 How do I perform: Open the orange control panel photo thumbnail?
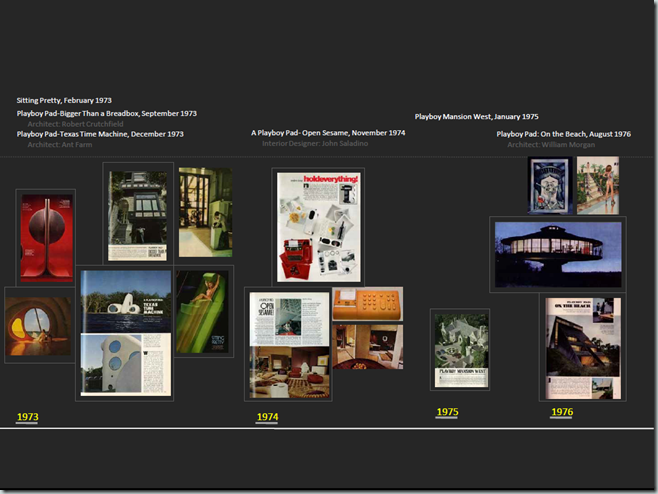[x=368, y=304]
